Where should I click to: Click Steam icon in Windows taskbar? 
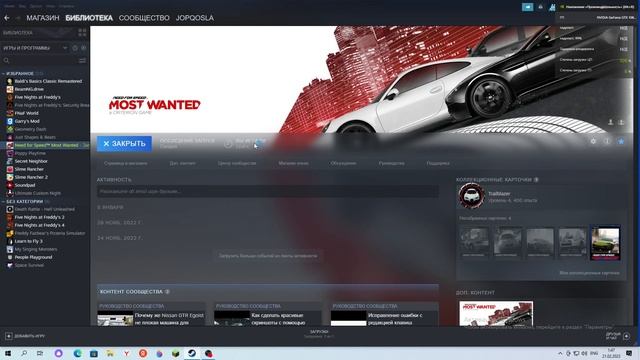[192, 353]
